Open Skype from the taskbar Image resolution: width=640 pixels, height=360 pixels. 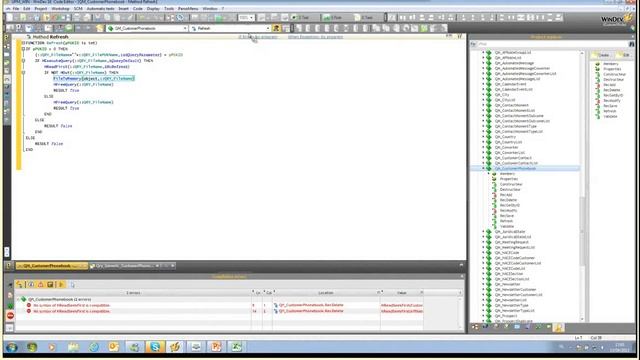(x=155, y=347)
